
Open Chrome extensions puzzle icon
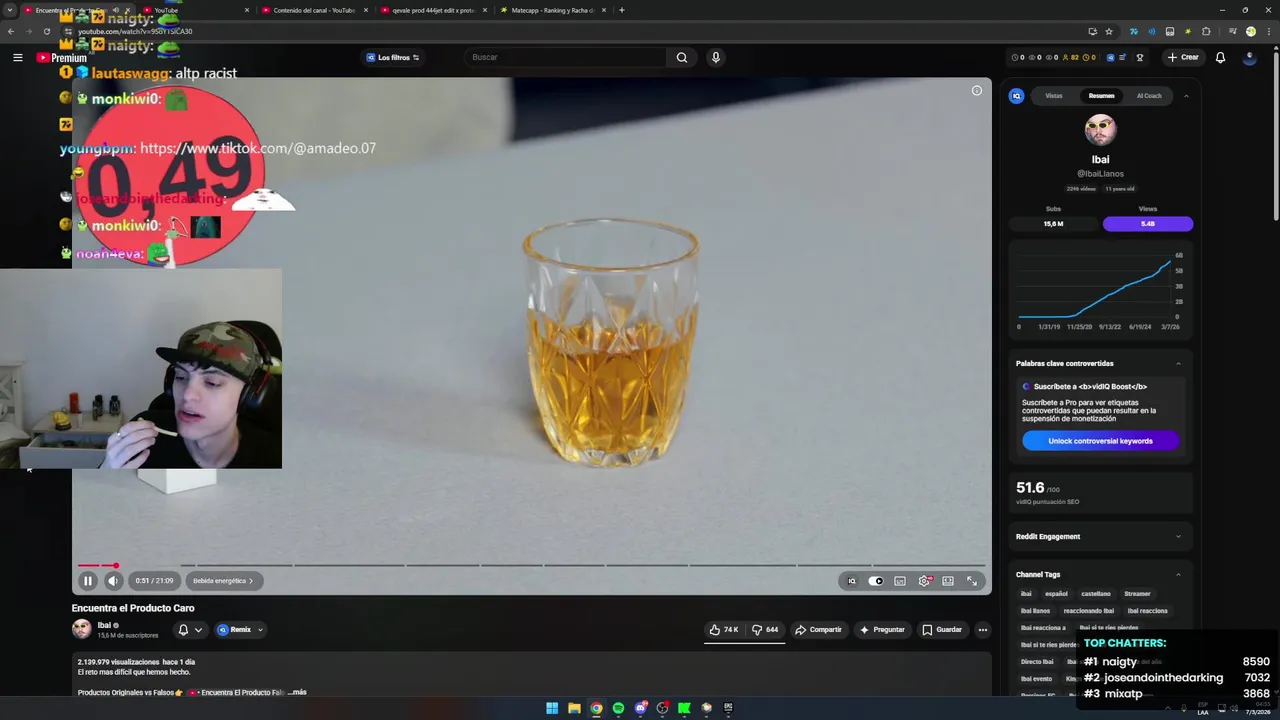point(1206,31)
